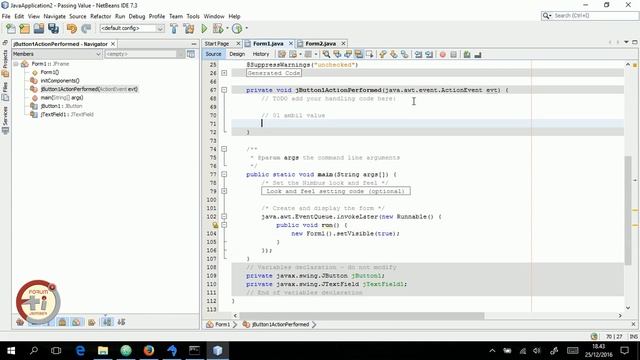Click the Search (Ctrl+I) field

(x=590, y=16)
